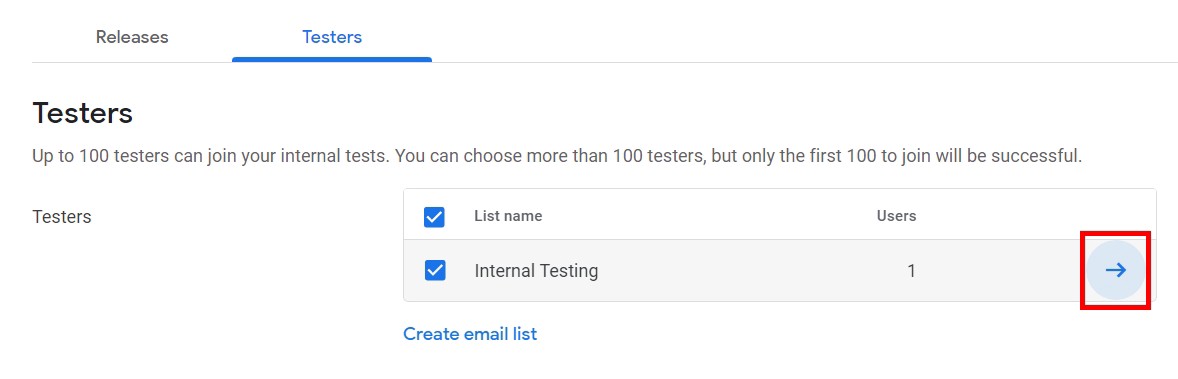Click the divider line below the tabs
Viewport: 1178px width, 379px height.
(x=804, y=62)
